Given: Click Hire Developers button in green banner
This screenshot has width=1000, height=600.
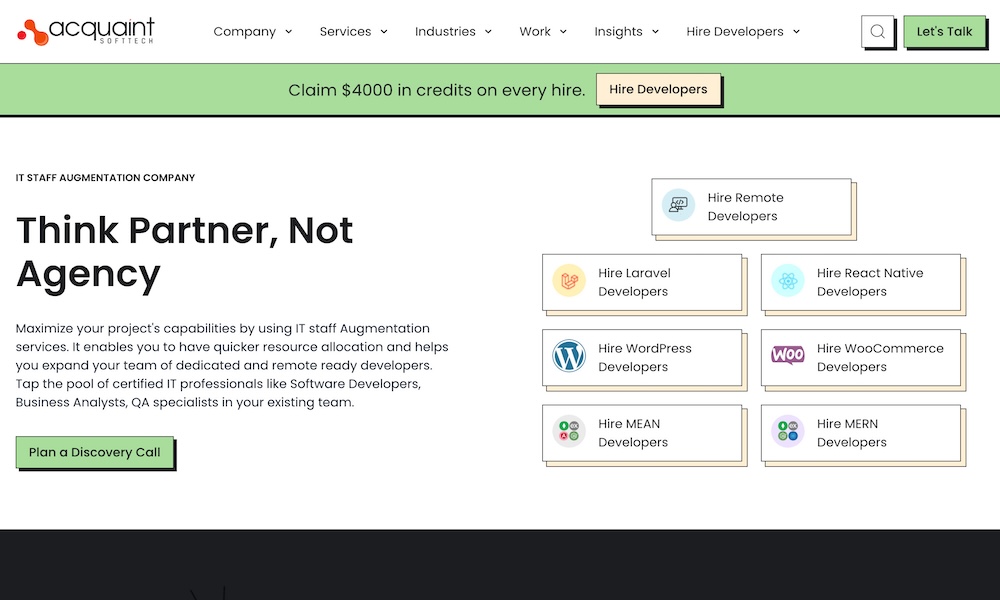Looking at the screenshot, I should pyautogui.click(x=658, y=89).
